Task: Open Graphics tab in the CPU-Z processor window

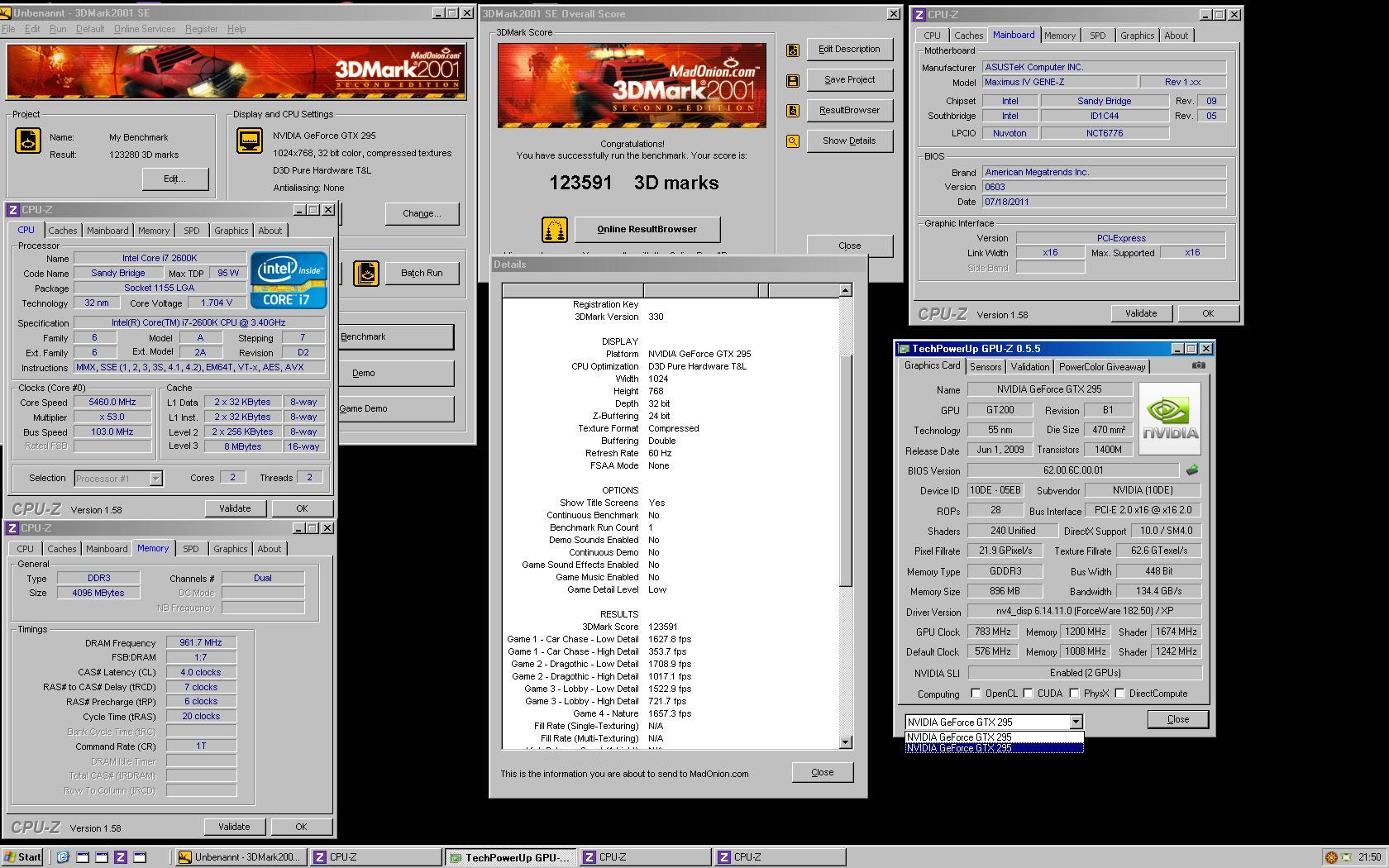Action: [x=231, y=231]
